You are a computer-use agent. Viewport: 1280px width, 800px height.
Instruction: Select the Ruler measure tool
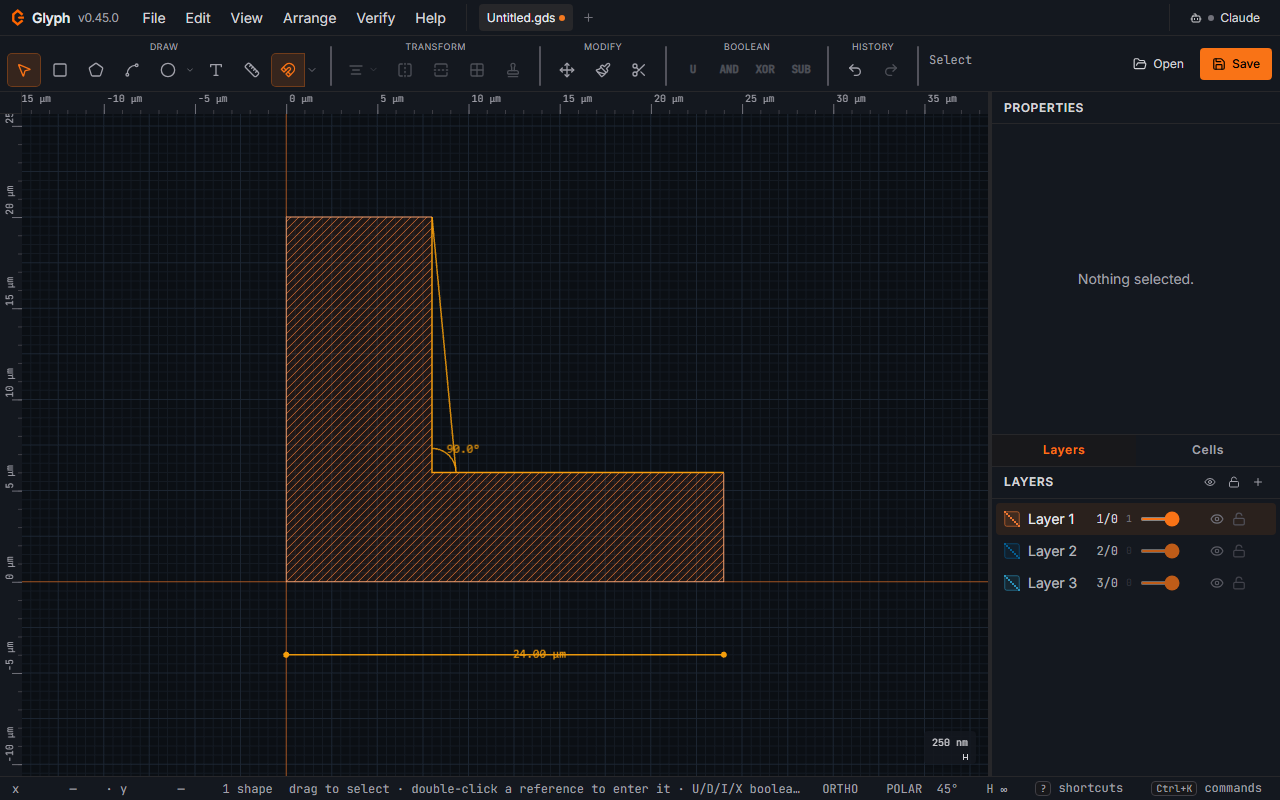pyautogui.click(x=252, y=70)
